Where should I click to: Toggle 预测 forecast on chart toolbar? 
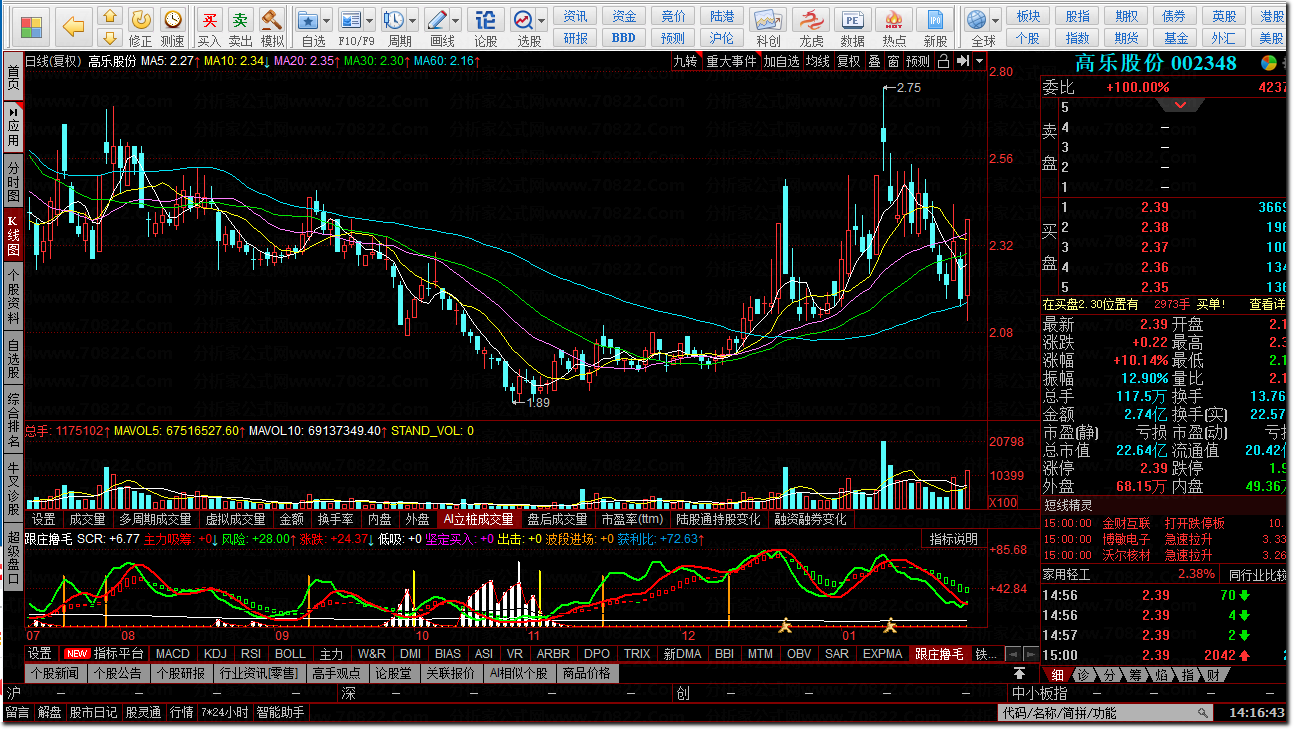pyautogui.click(x=917, y=61)
